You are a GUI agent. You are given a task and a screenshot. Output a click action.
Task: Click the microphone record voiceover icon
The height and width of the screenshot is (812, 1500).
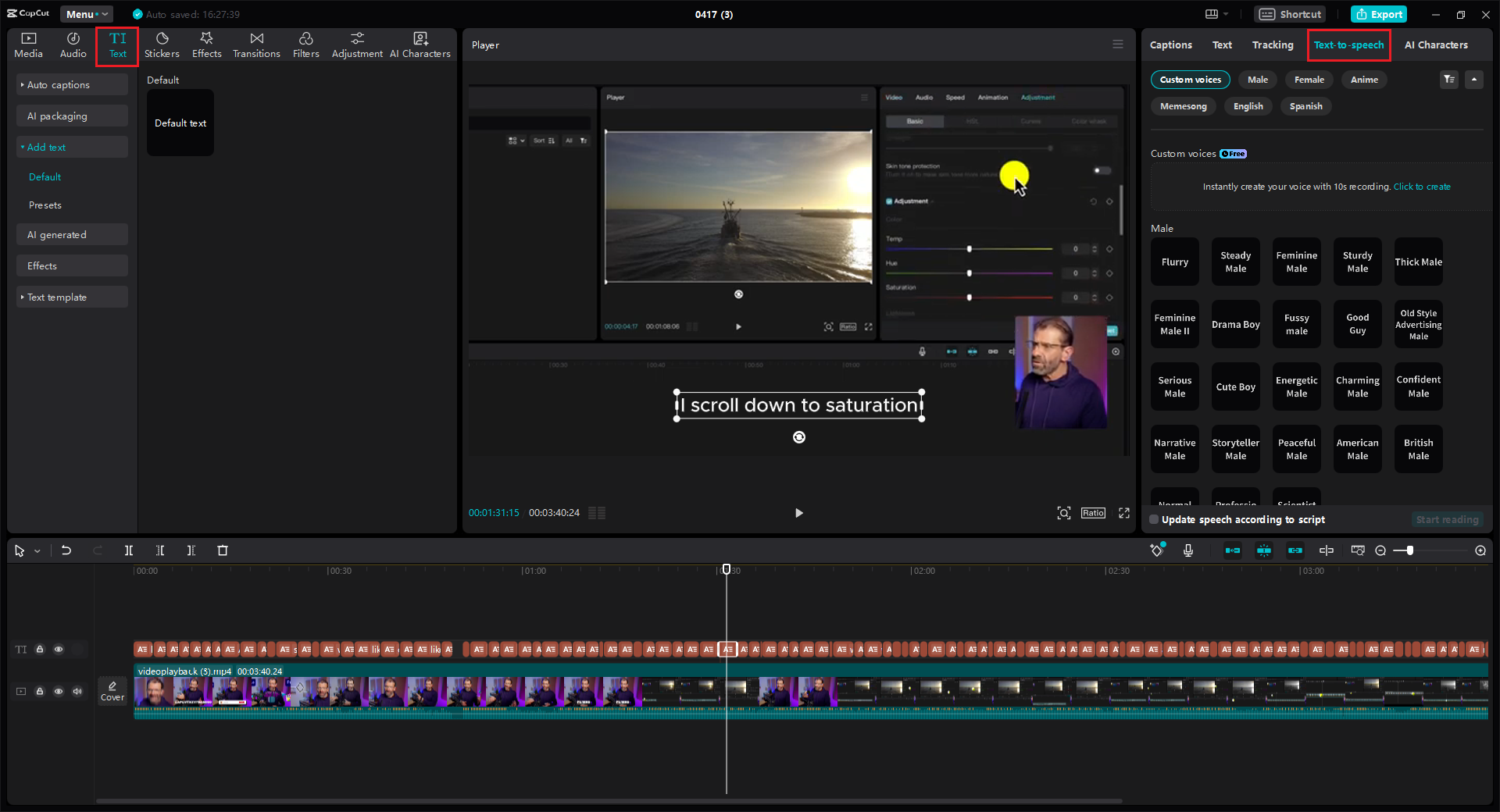click(x=1188, y=550)
